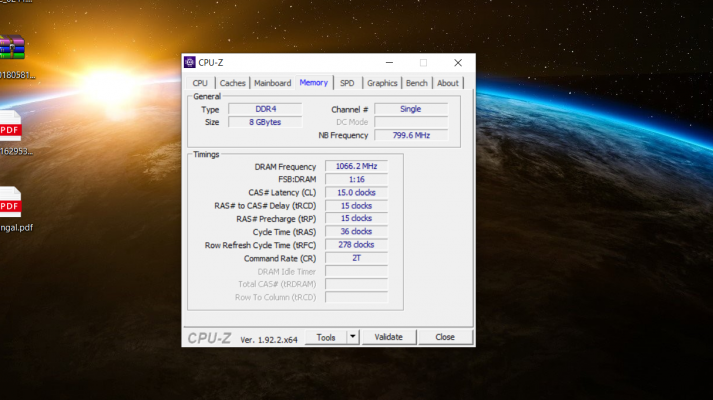Click the Tools button

point(326,337)
